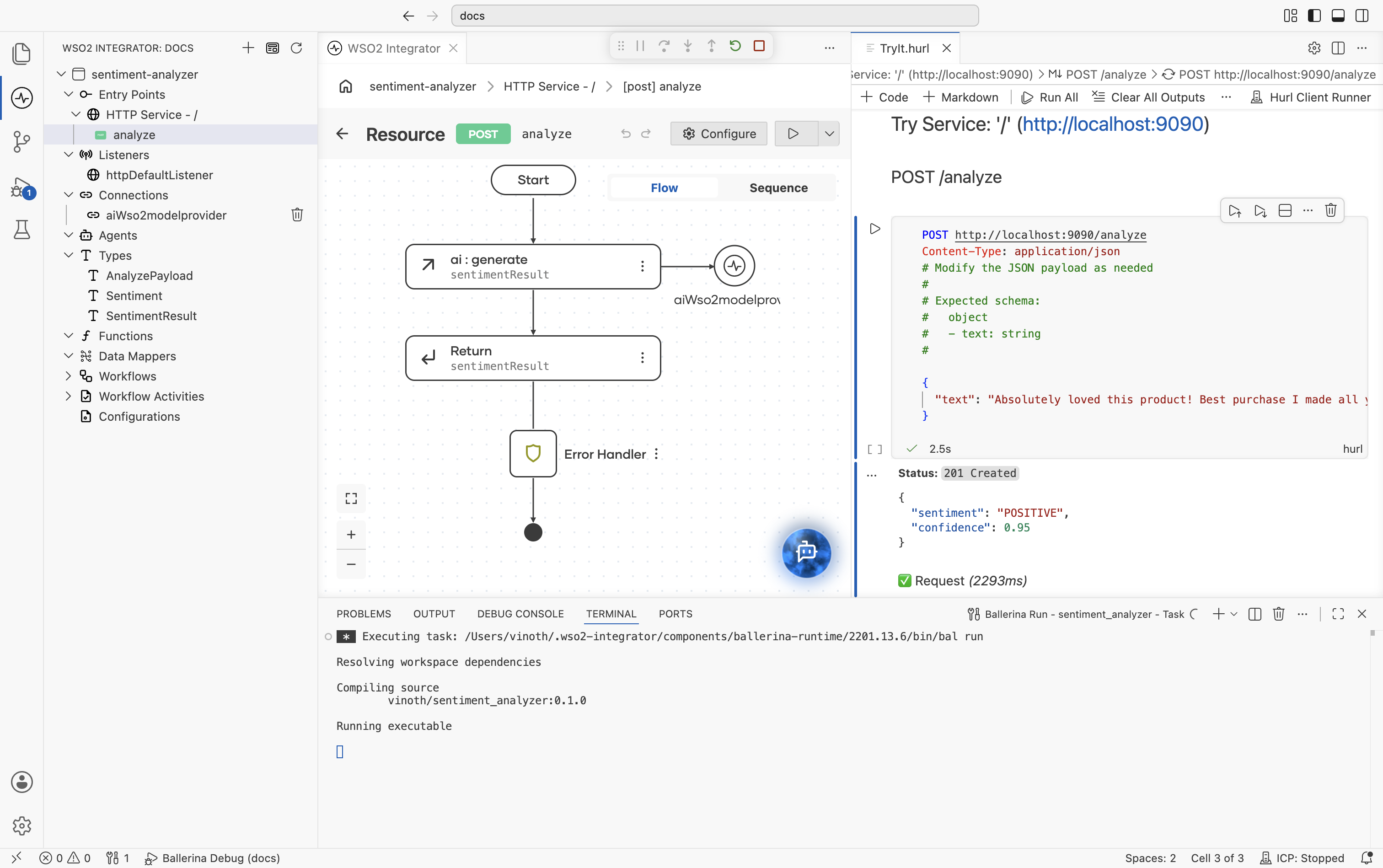
Task: Open the Explorer view in activity bar
Action: click(x=22, y=54)
